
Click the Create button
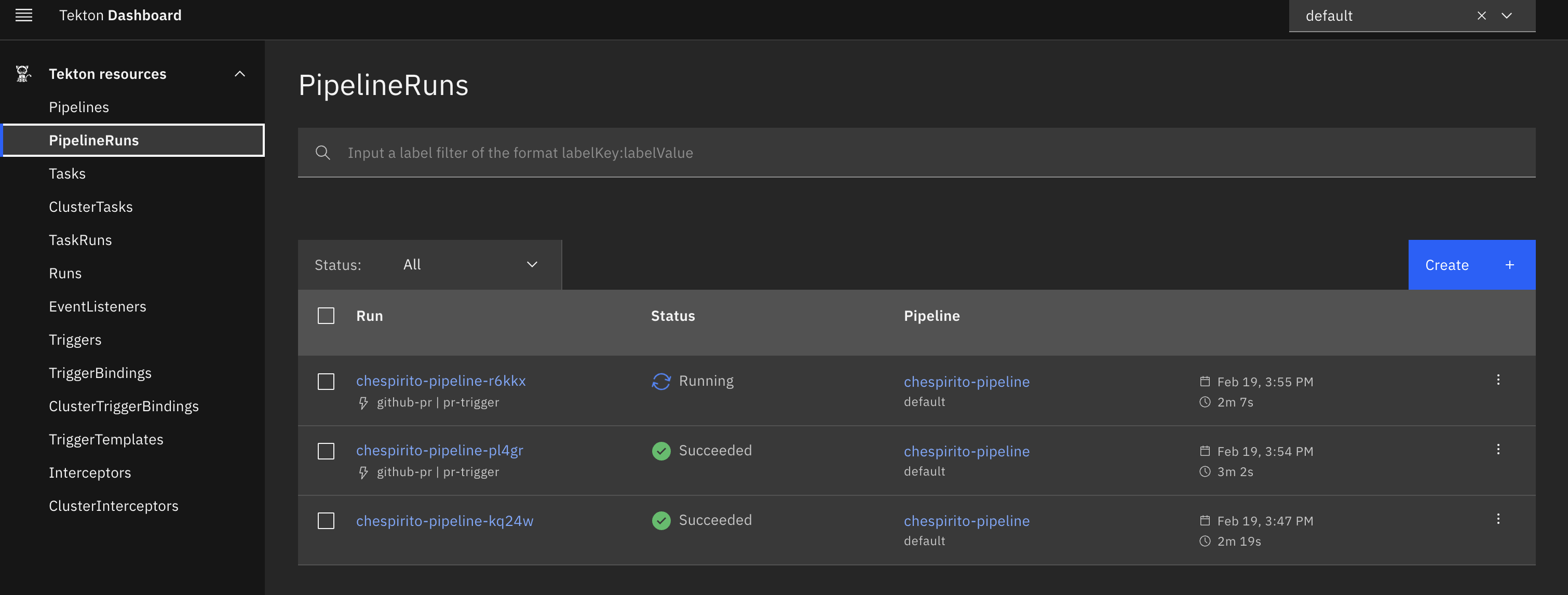coord(1447,265)
